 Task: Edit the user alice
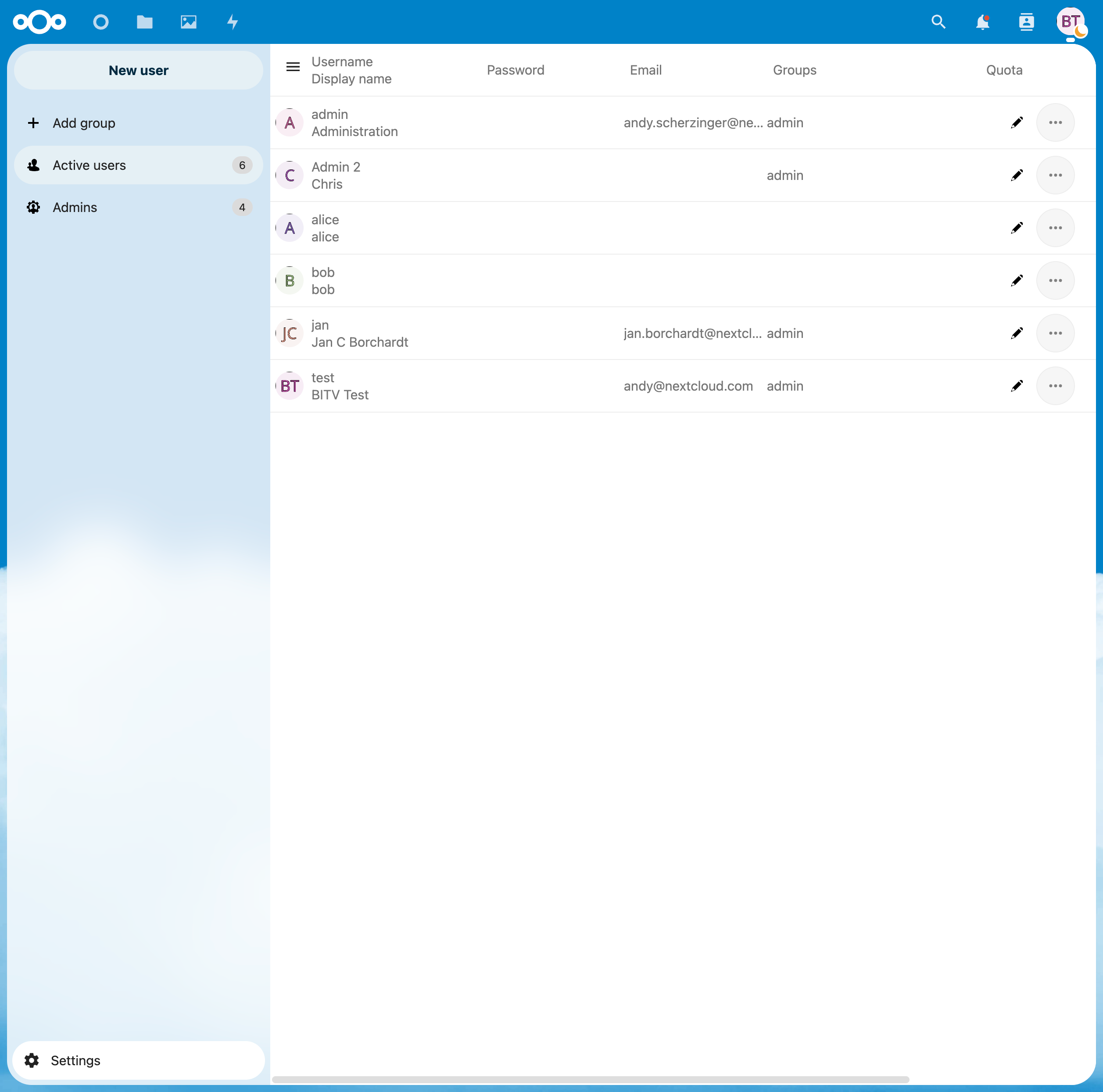click(1017, 227)
